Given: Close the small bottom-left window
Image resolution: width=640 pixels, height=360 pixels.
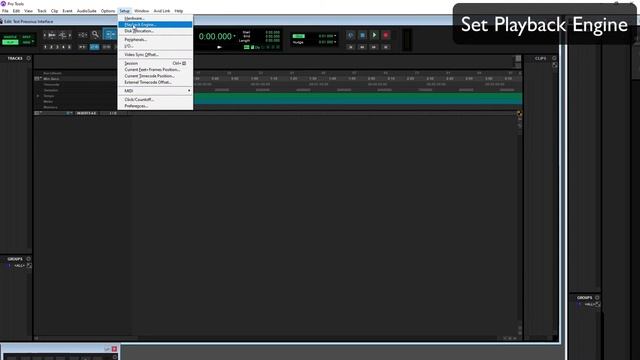Looking at the screenshot, I should click(x=114, y=349).
